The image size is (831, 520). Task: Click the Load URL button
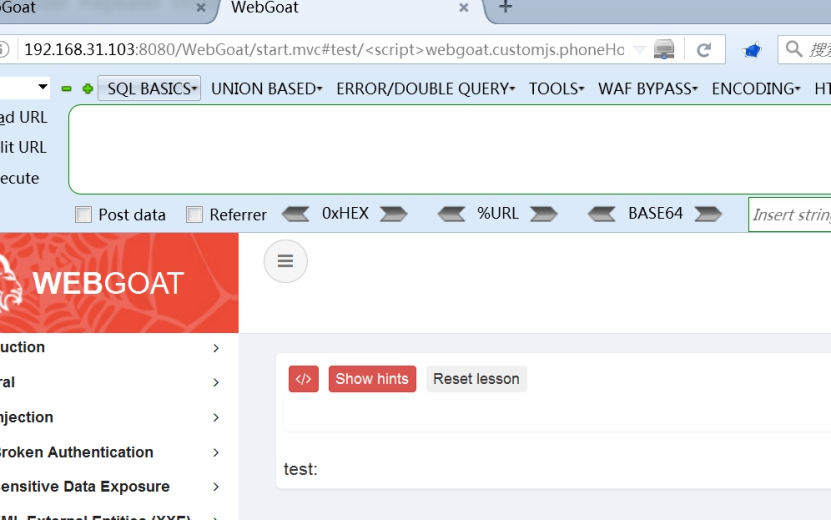click(x=23, y=117)
